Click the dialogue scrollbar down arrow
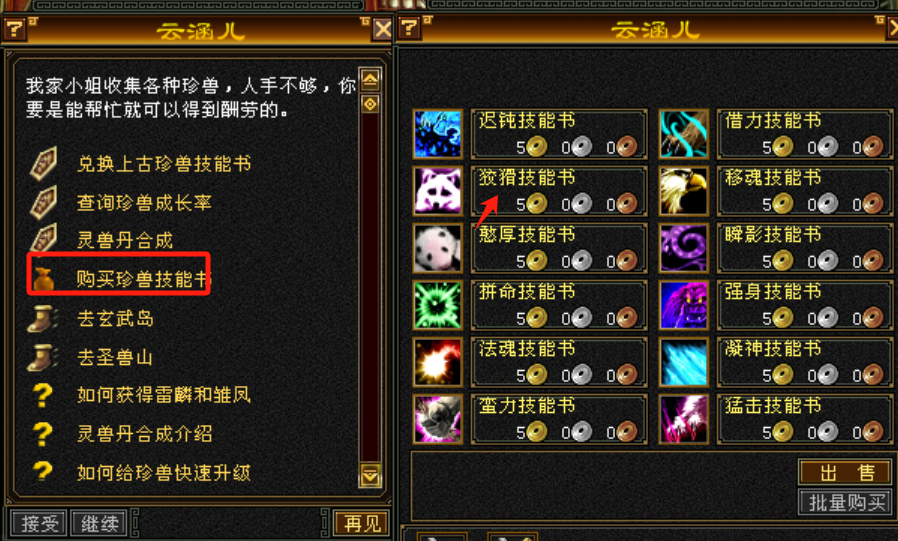 pyautogui.click(x=370, y=475)
